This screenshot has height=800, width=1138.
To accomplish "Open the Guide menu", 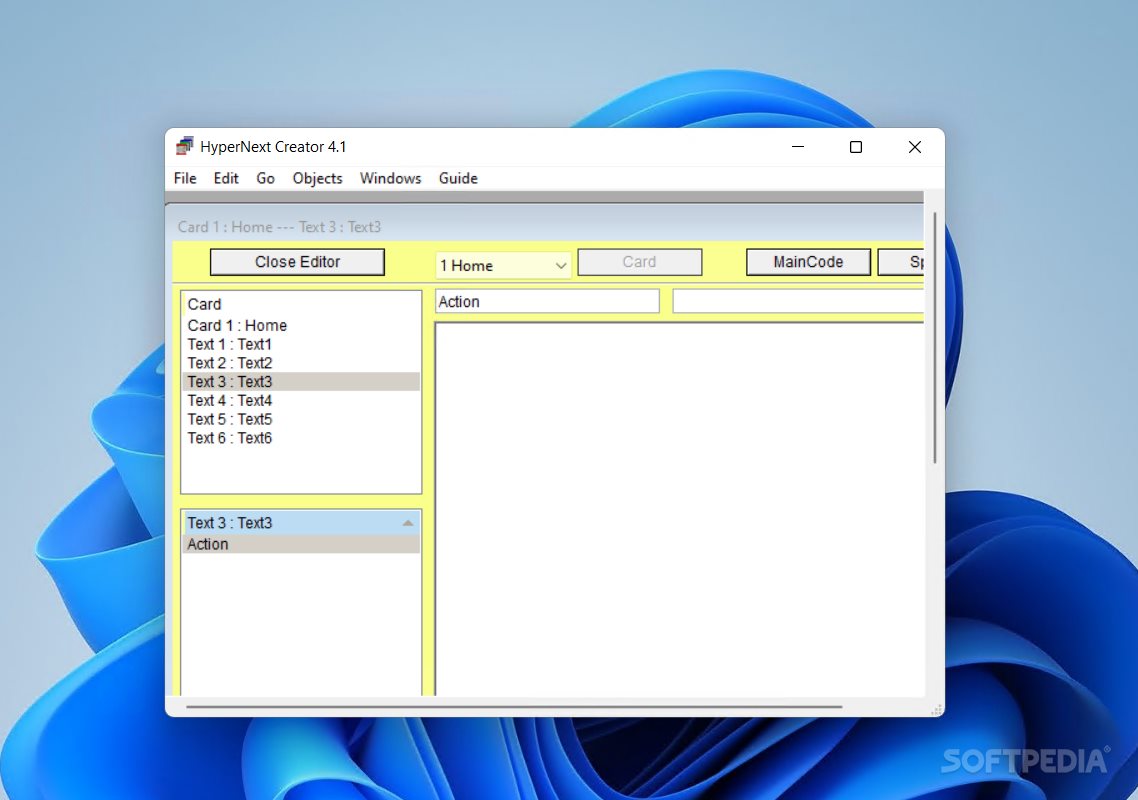I will [458, 179].
